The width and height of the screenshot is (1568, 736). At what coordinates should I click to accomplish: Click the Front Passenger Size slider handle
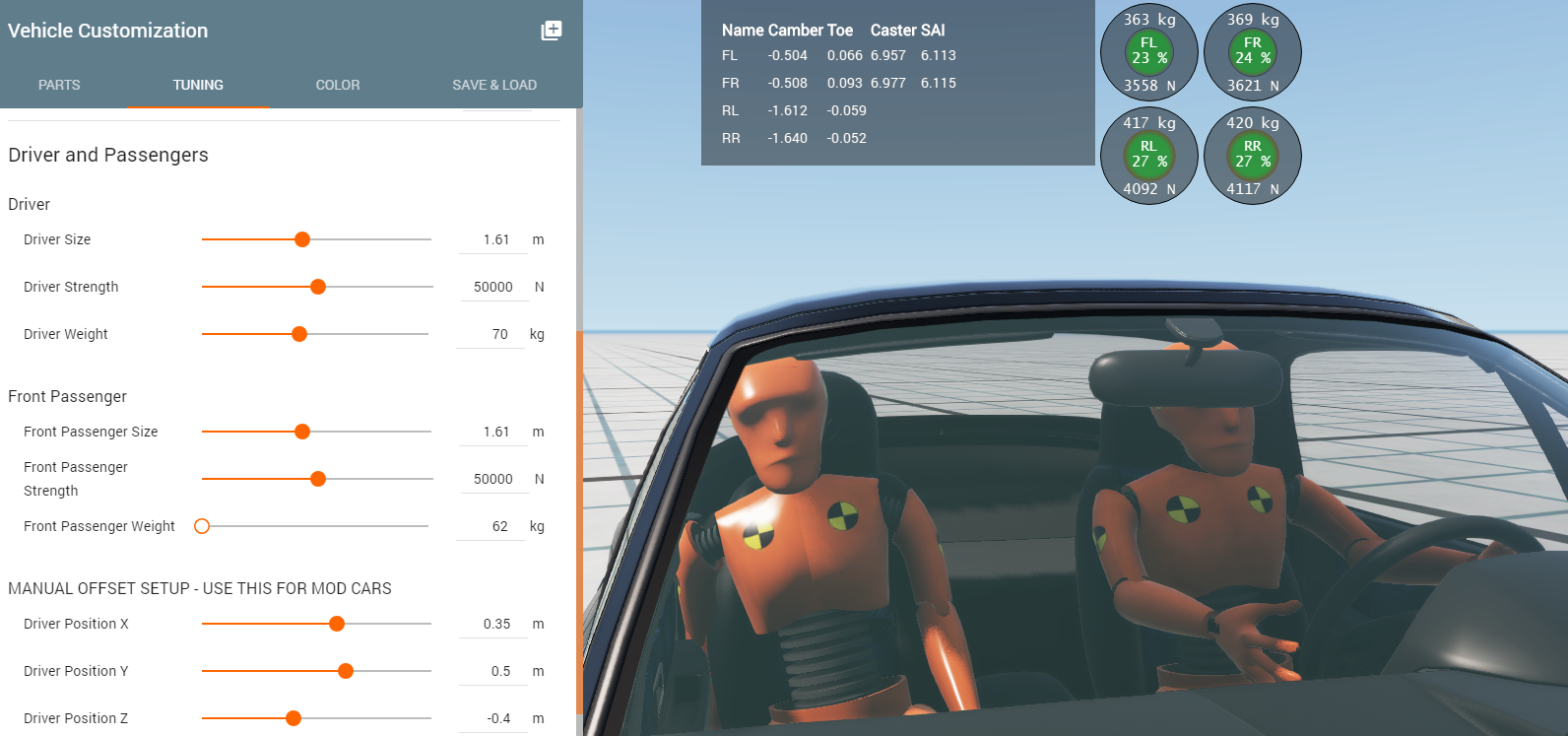coord(302,432)
